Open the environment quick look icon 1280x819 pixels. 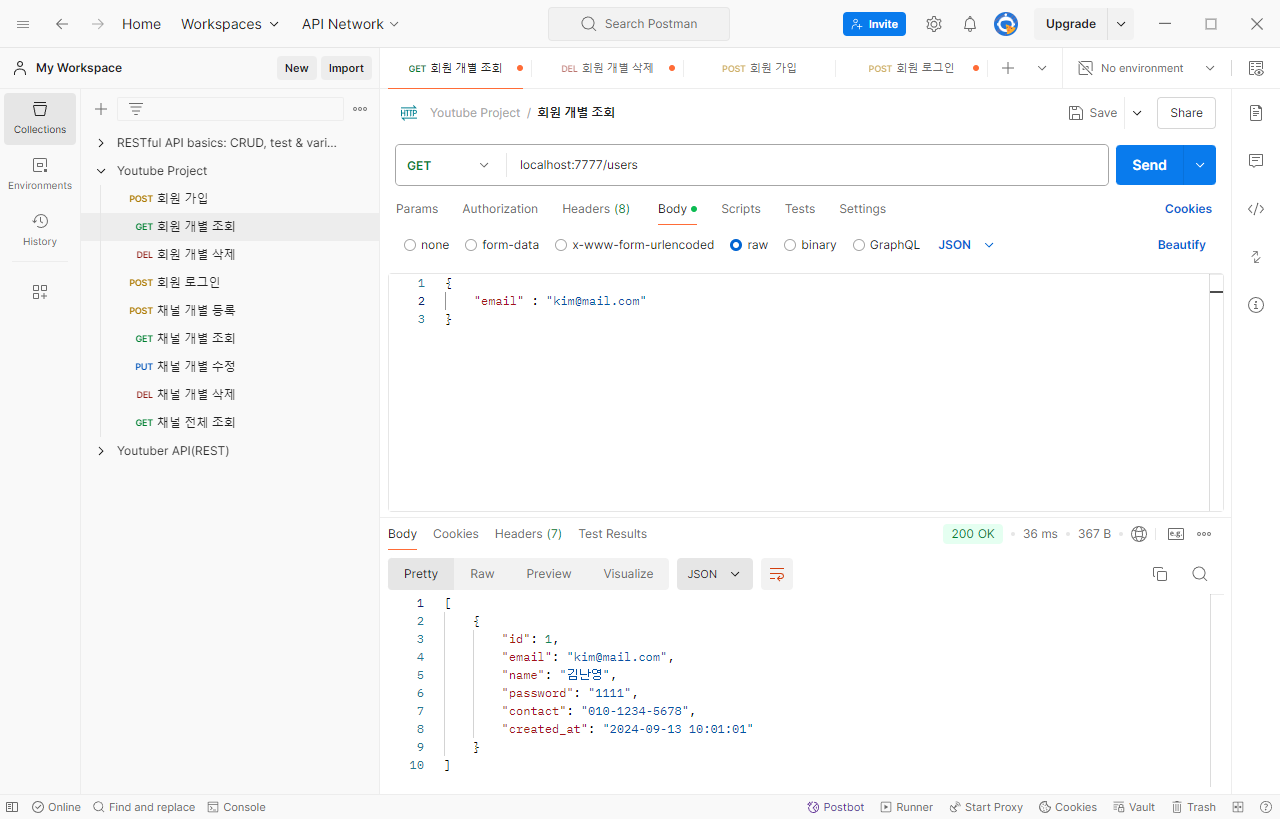click(1256, 68)
